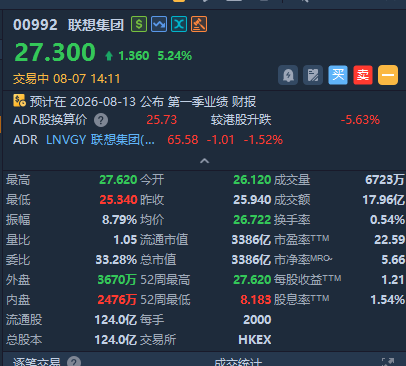Open the LNVGY ADR link

(100, 140)
